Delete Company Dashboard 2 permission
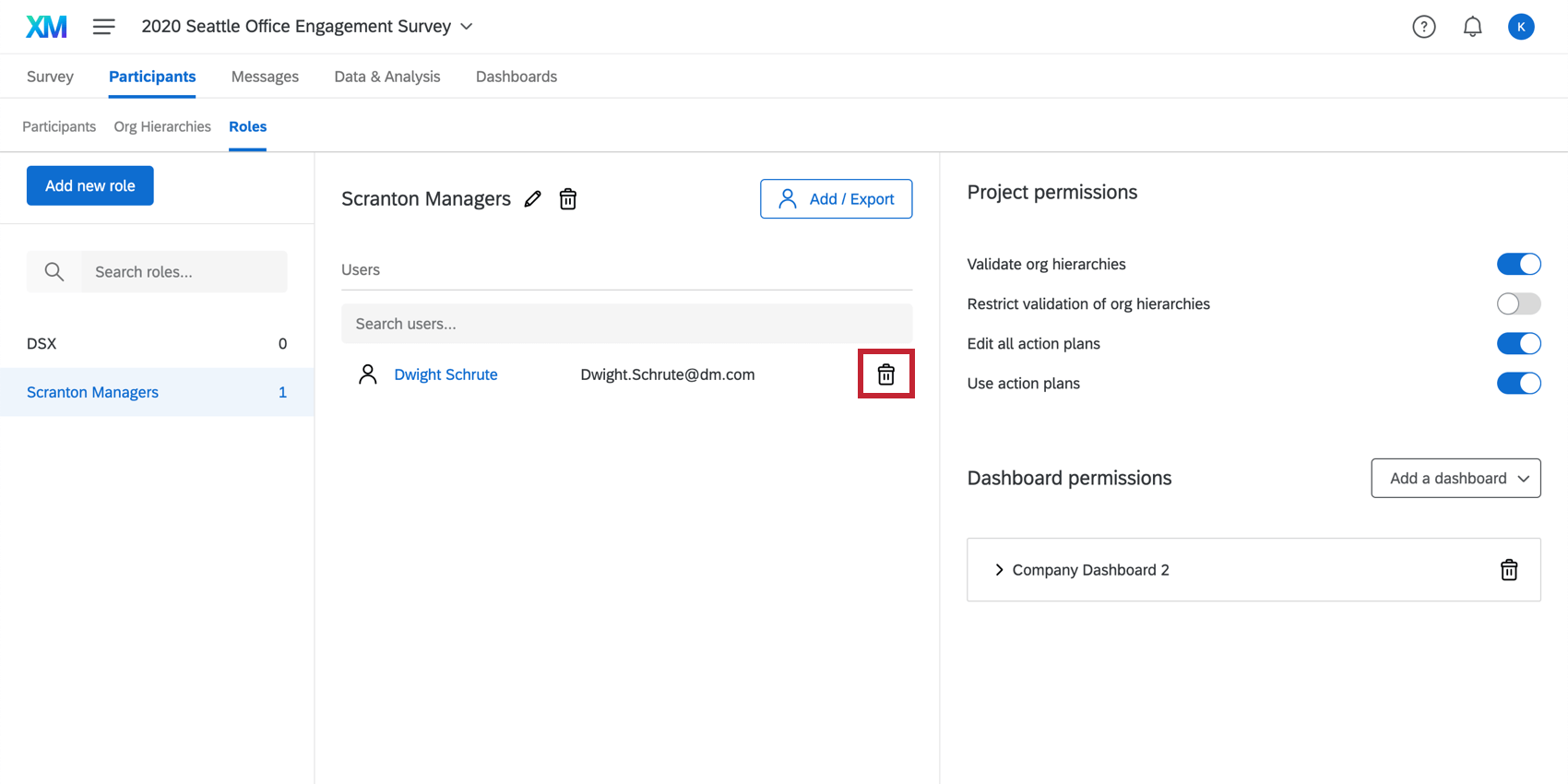Viewport: 1568px width, 784px height. [x=1508, y=570]
